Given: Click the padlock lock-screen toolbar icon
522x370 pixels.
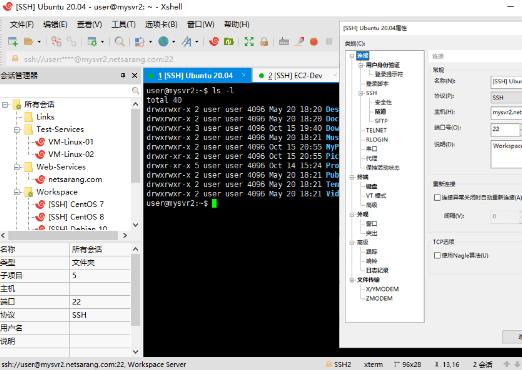Looking at the screenshot, I should pyautogui.click(x=264, y=42).
